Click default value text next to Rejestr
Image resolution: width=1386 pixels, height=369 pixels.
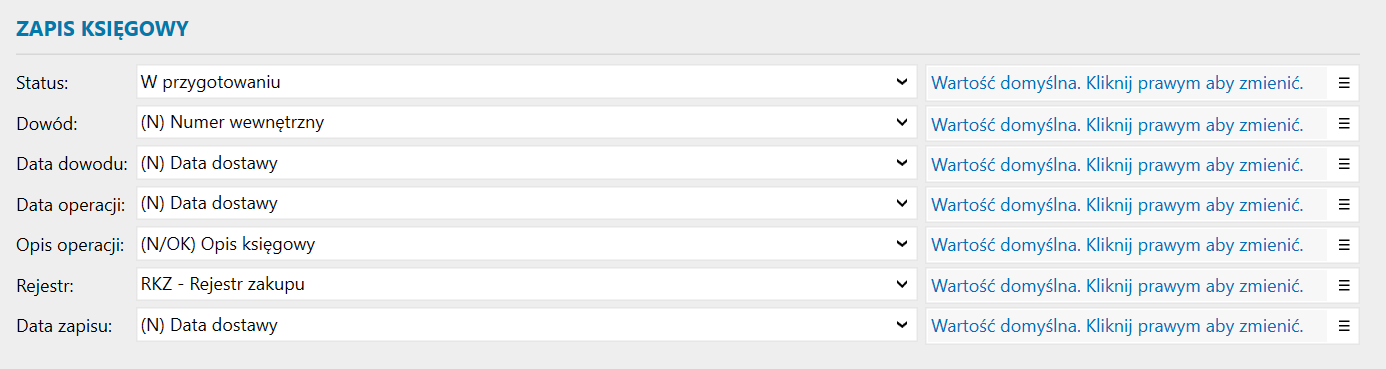coord(1117,286)
